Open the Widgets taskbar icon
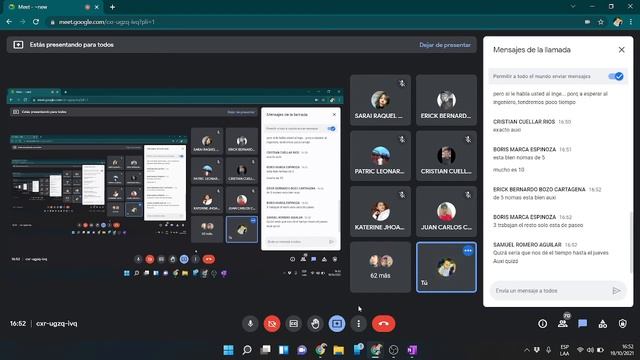Screen dimensions: 640x360 click(284, 350)
